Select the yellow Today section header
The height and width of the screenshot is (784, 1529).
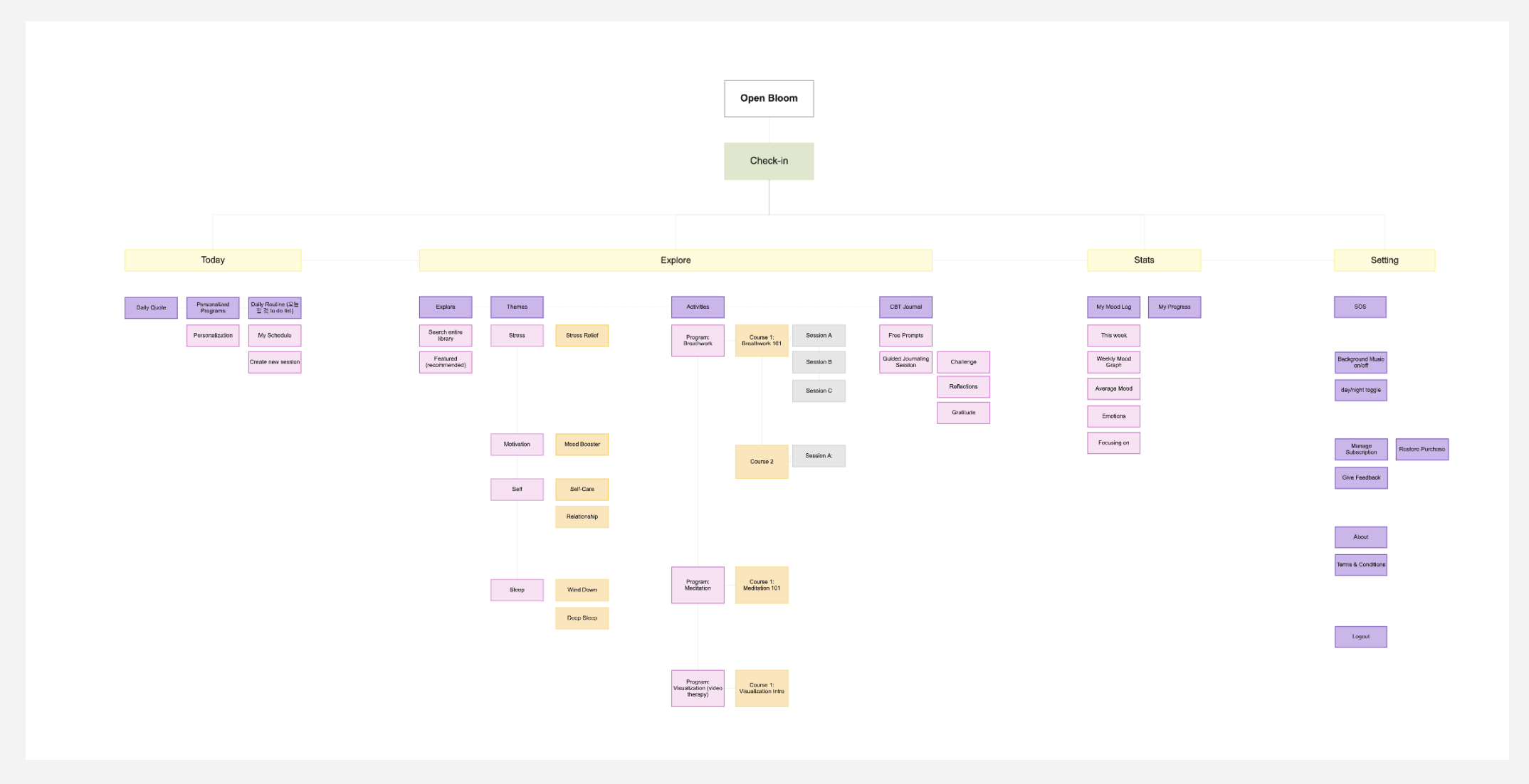pos(213,260)
